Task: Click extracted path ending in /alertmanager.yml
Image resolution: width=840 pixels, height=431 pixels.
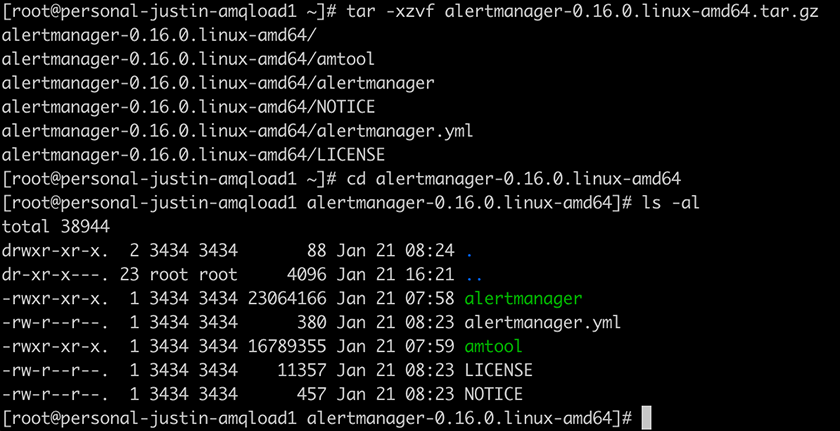Action: pos(237,132)
